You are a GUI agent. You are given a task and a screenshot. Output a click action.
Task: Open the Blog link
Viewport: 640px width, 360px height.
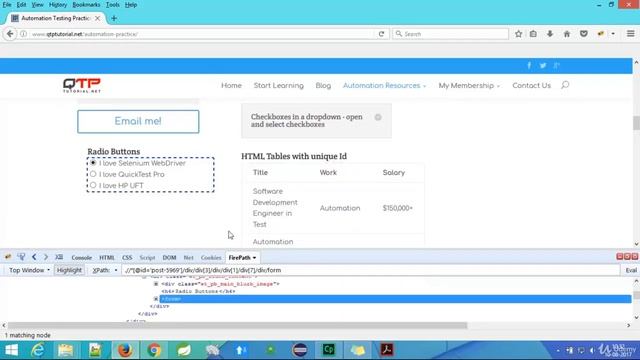point(323,85)
